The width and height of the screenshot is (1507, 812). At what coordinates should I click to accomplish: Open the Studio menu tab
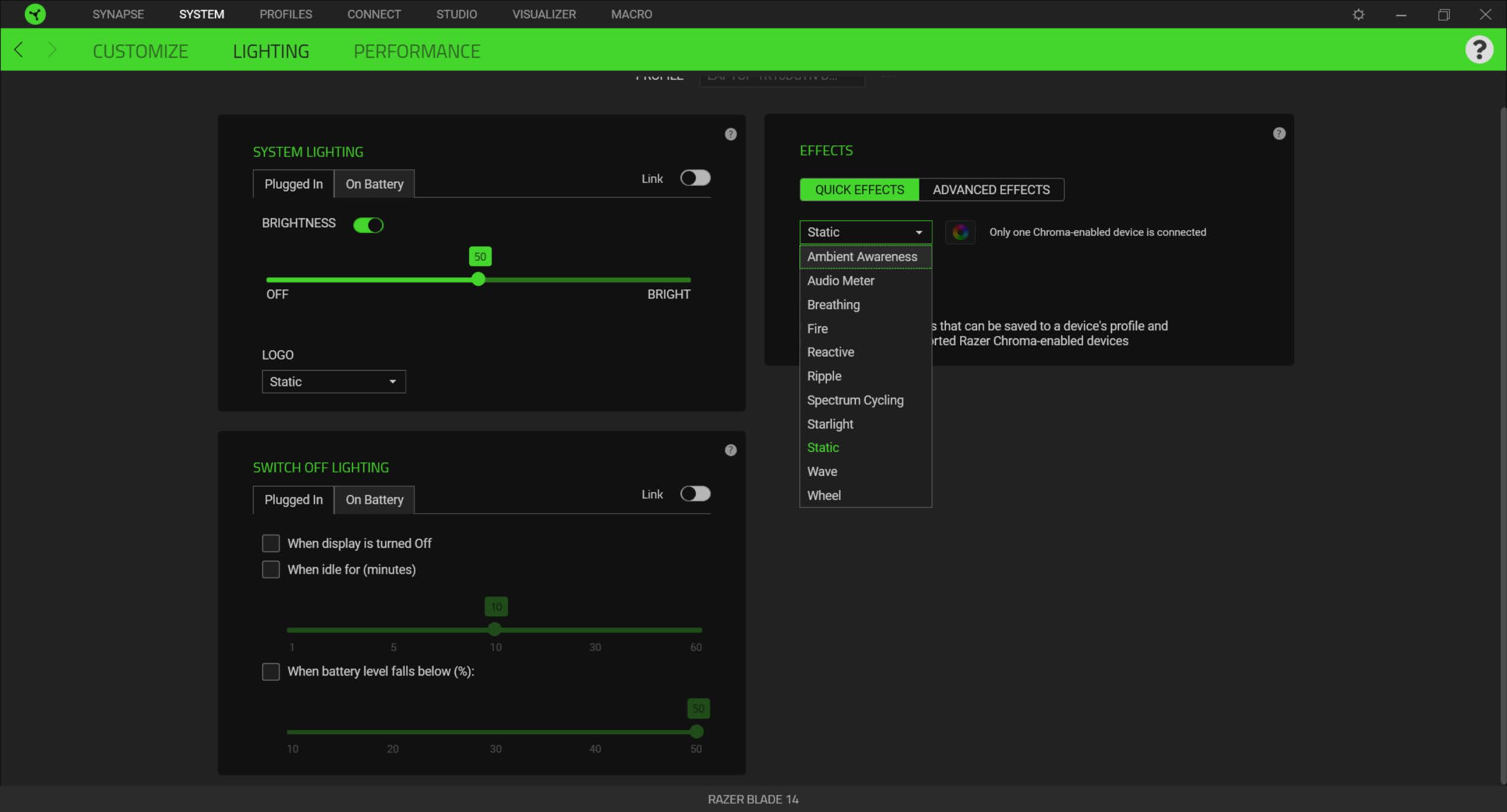[456, 14]
